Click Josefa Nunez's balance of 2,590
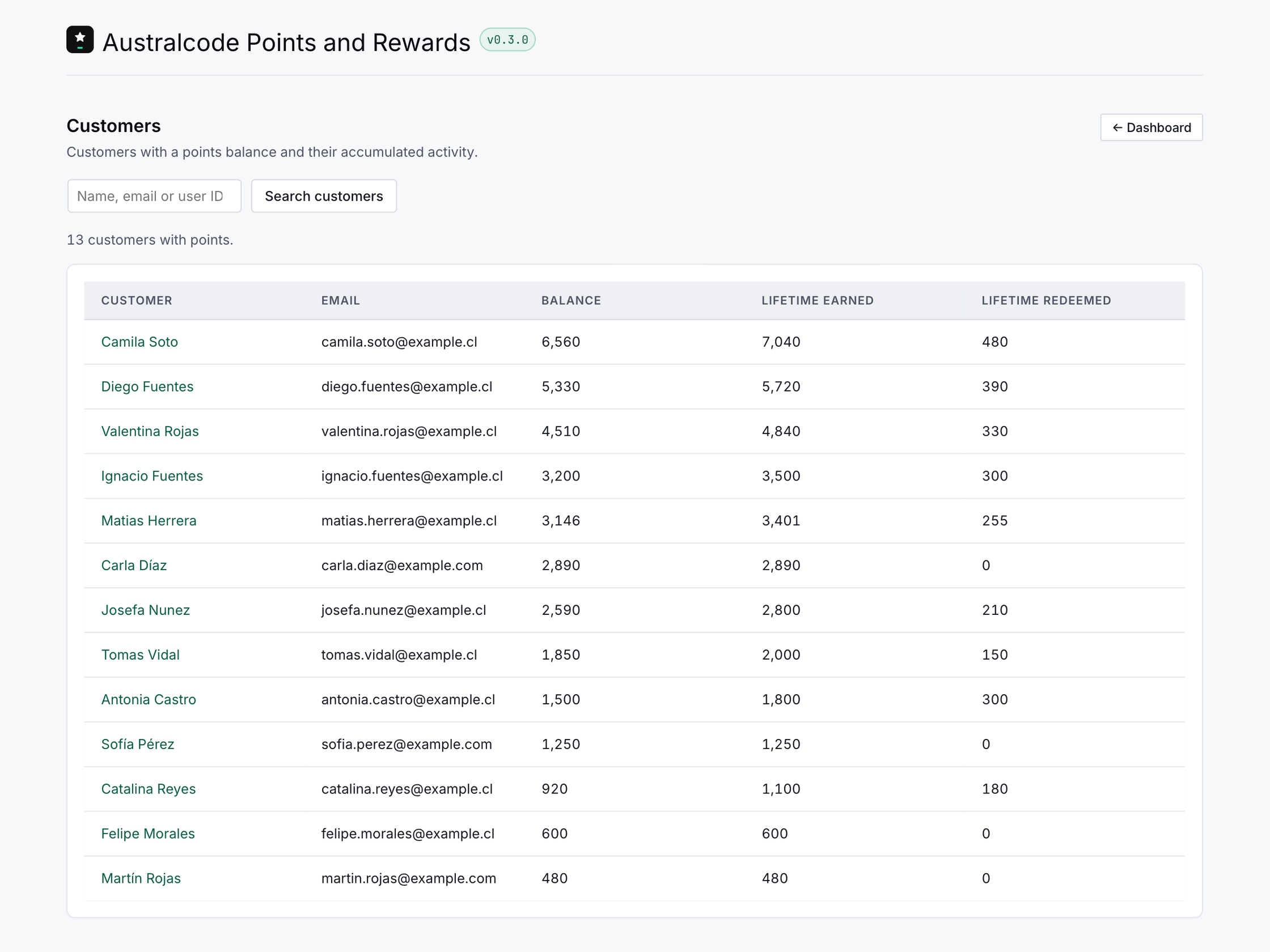This screenshot has width=1270, height=952. point(561,610)
